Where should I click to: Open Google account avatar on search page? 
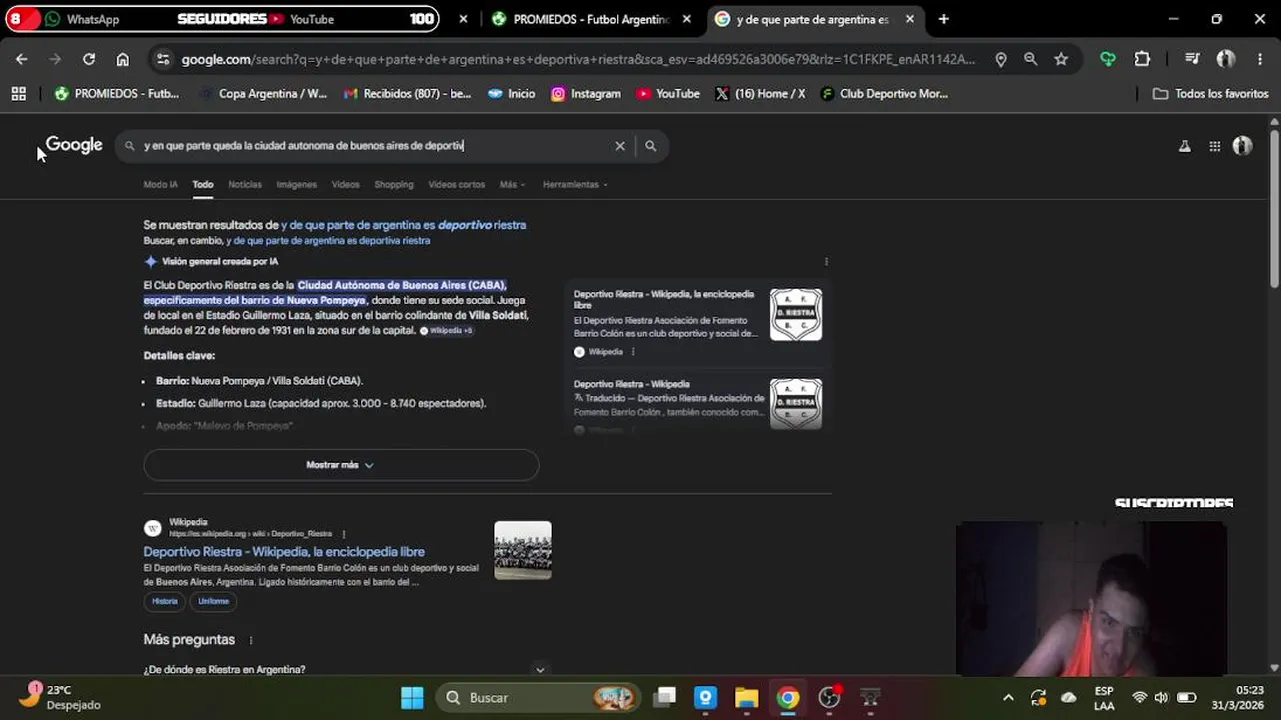[x=1243, y=146]
